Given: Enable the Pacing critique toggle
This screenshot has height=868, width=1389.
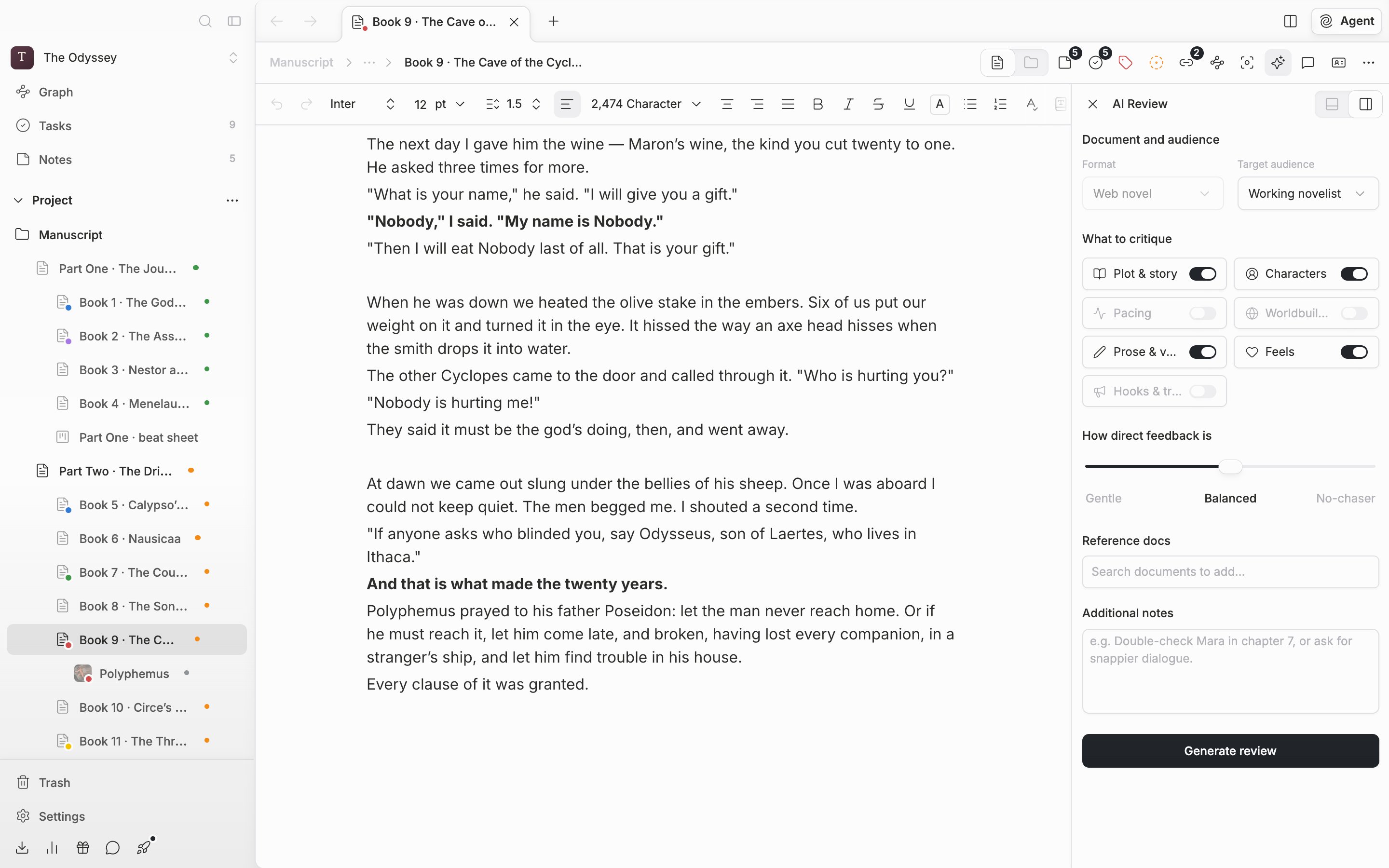Looking at the screenshot, I should coord(1202,313).
